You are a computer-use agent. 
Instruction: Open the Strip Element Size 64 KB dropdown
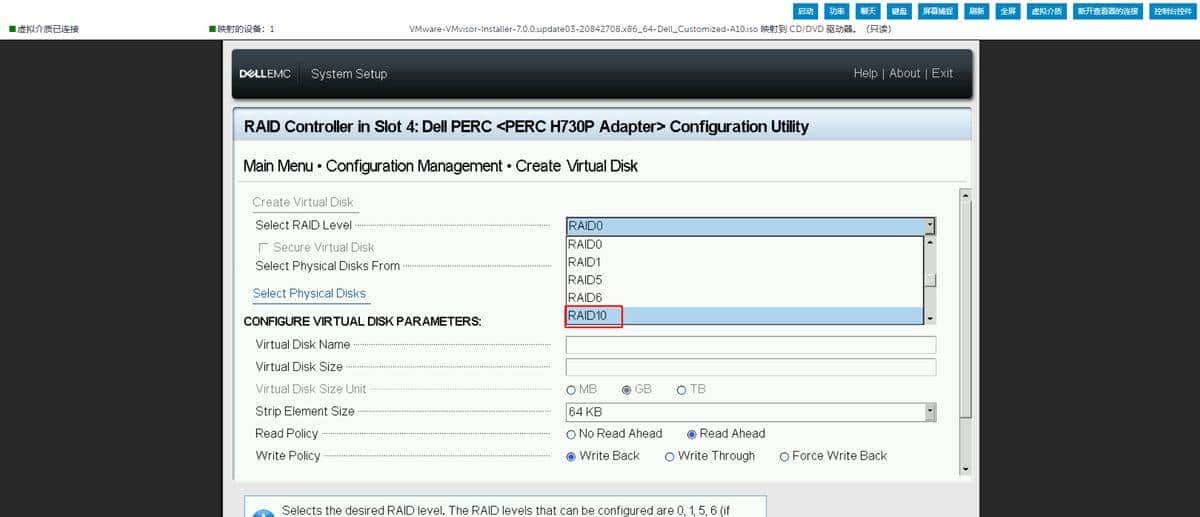[751, 412]
